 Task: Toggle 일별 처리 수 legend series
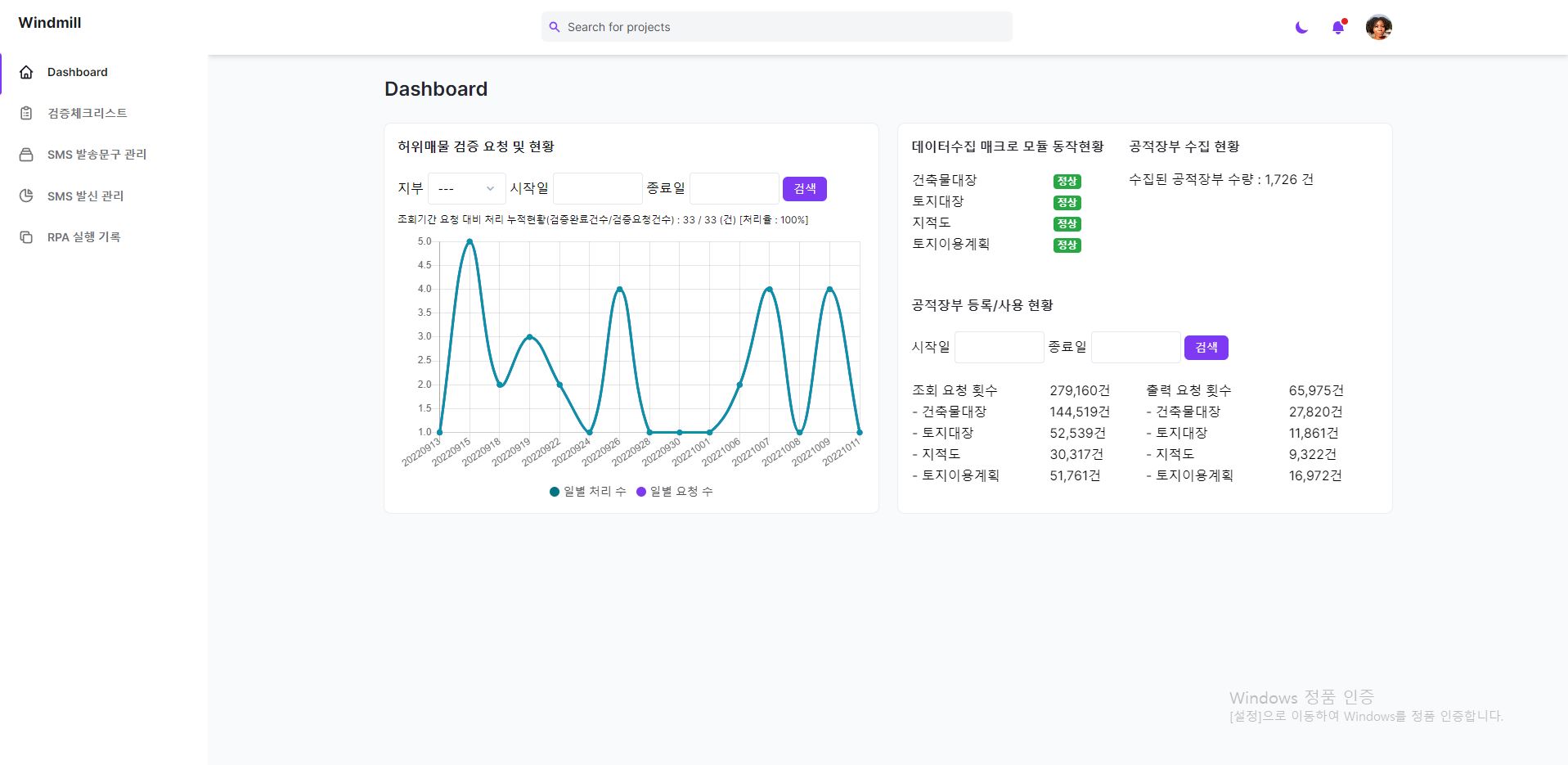point(587,492)
